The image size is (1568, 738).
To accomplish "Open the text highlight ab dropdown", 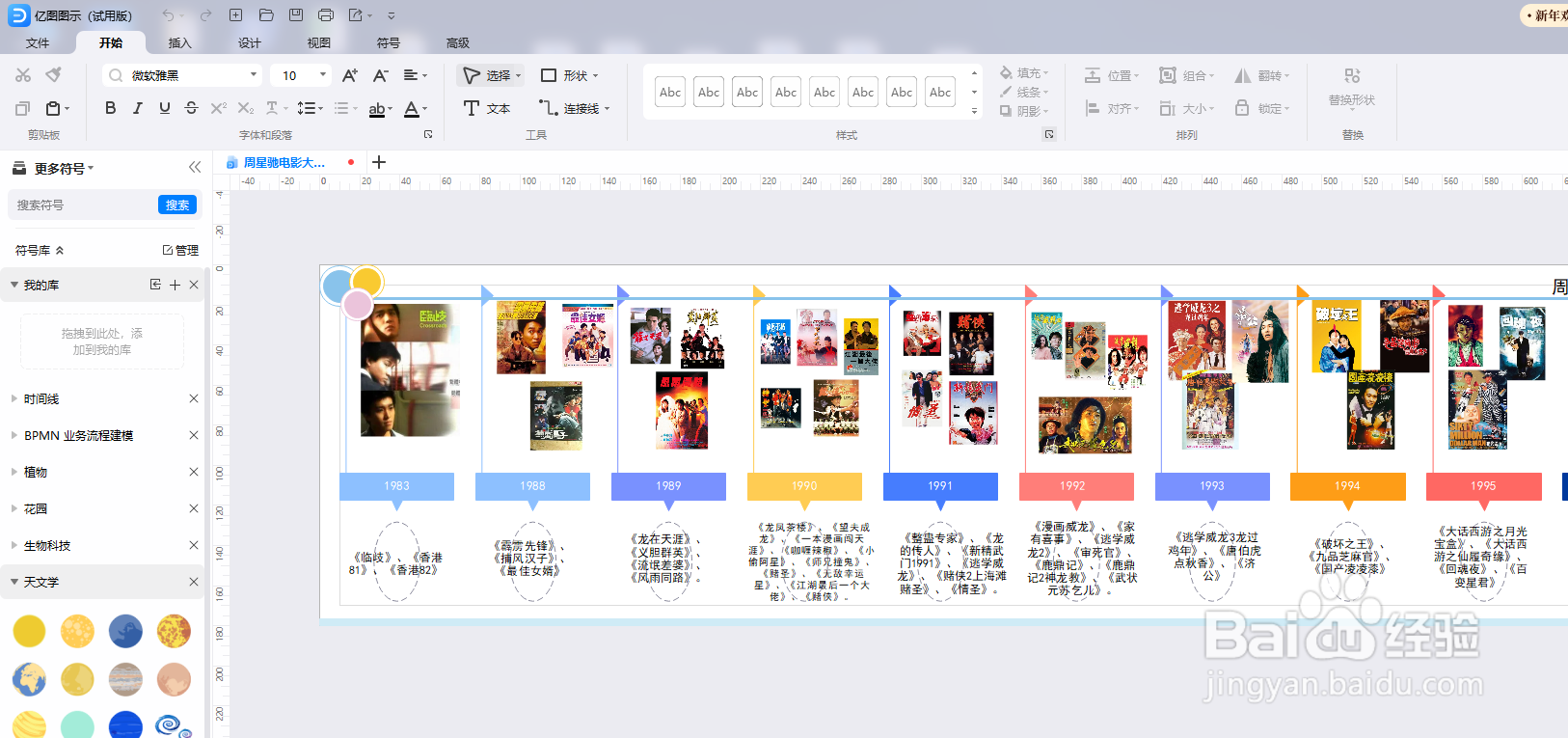I will coord(381,108).
